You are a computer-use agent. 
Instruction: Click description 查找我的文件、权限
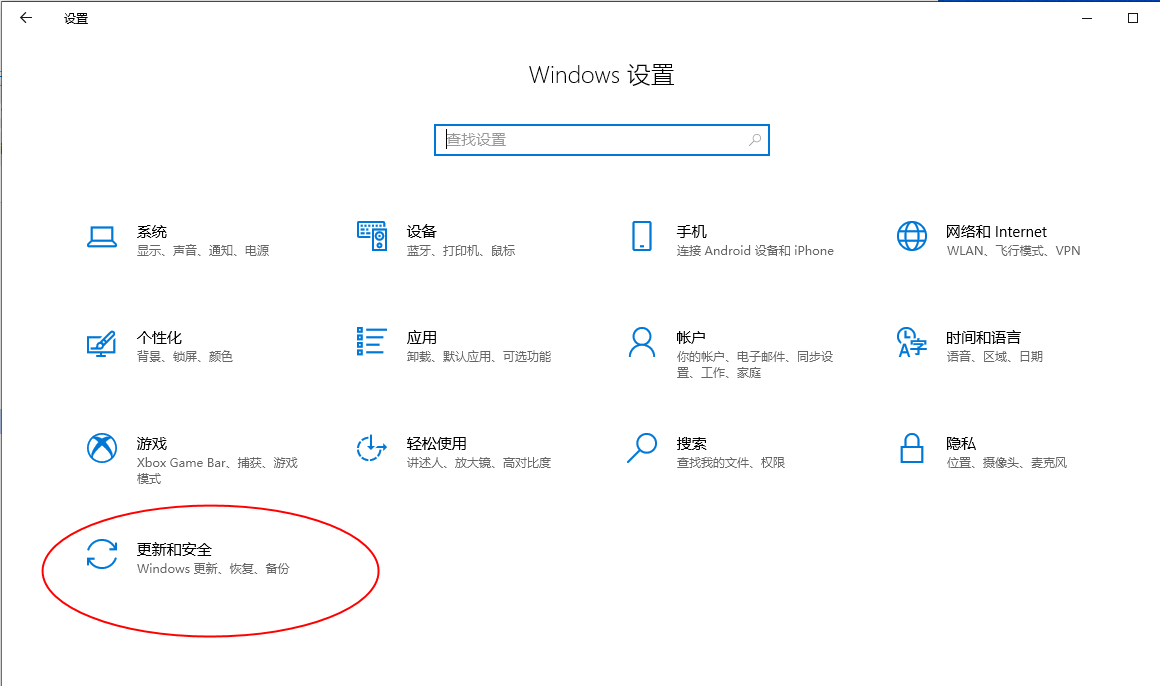731,463
